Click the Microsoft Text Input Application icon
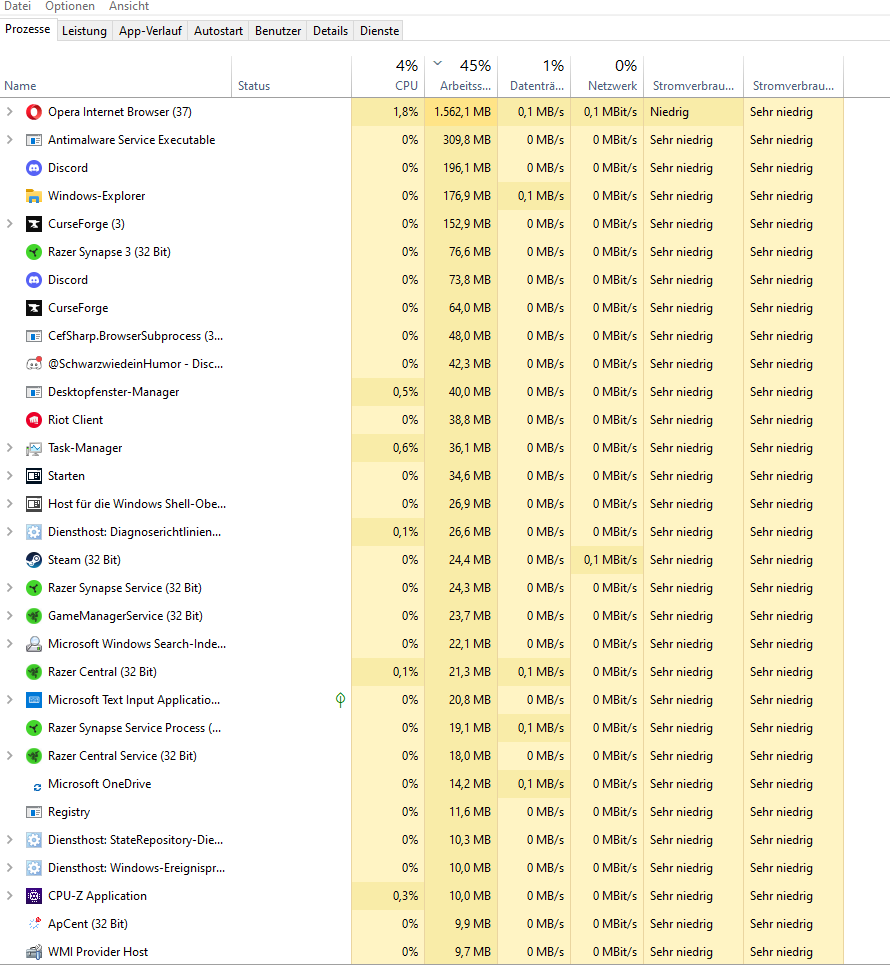 click(33, 700)
